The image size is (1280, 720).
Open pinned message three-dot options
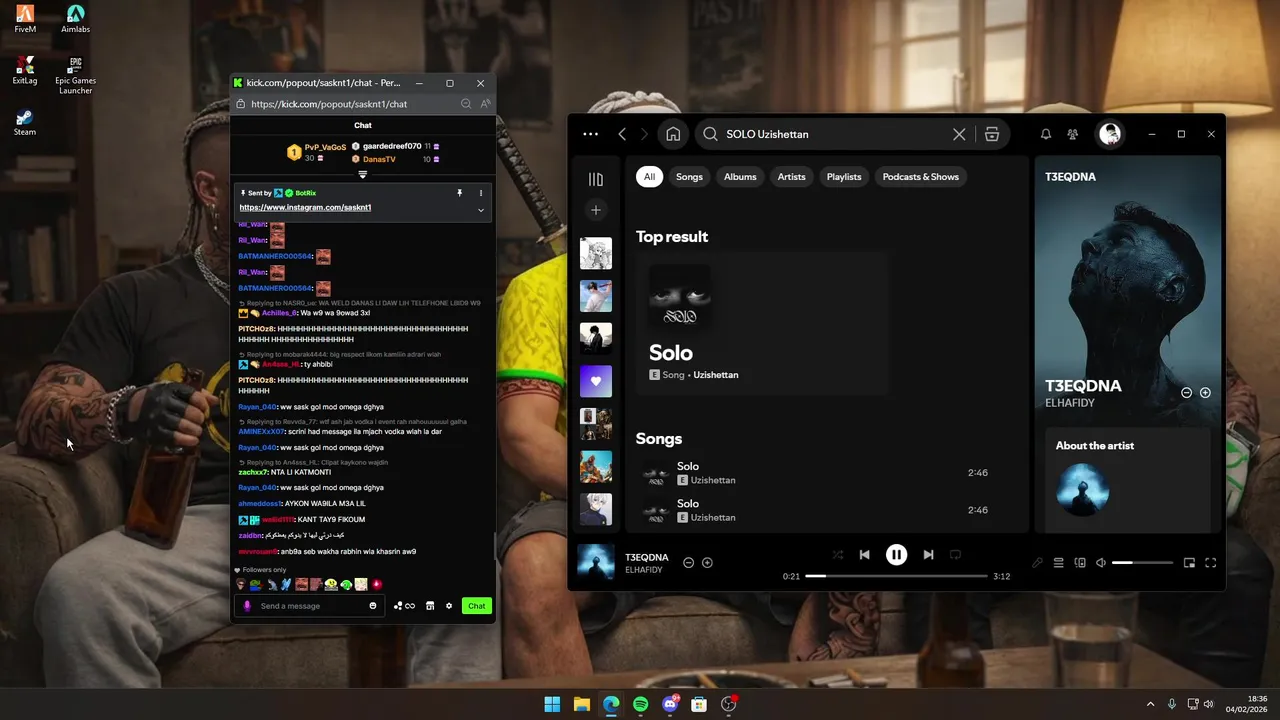[x=481, y=193]
